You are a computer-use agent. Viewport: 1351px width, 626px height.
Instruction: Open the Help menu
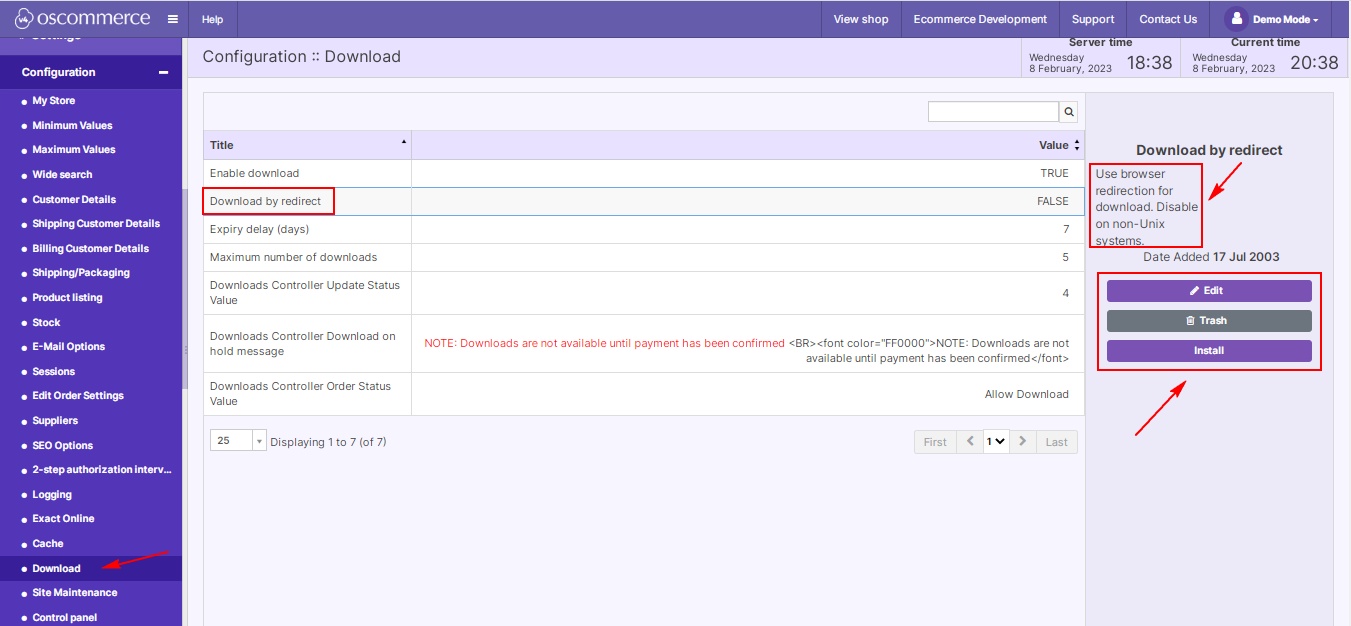tap(213, 19)
